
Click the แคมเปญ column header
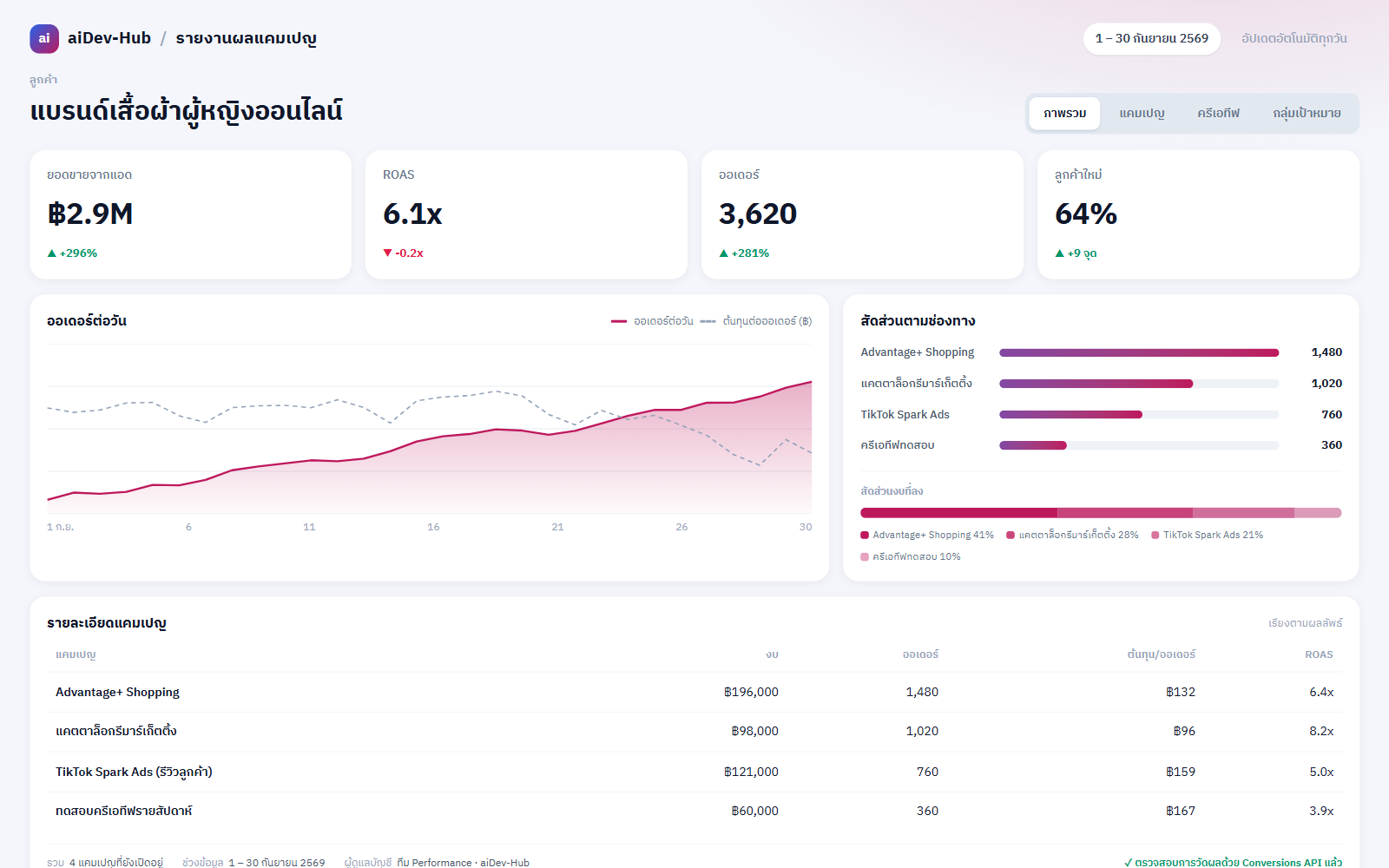tap(76, 654)
